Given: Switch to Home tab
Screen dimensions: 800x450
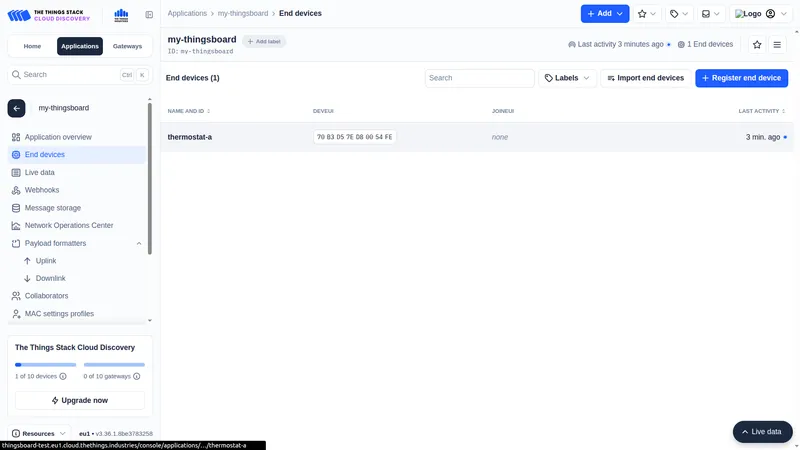Looking at the screenshot, I should click(32, 46).
